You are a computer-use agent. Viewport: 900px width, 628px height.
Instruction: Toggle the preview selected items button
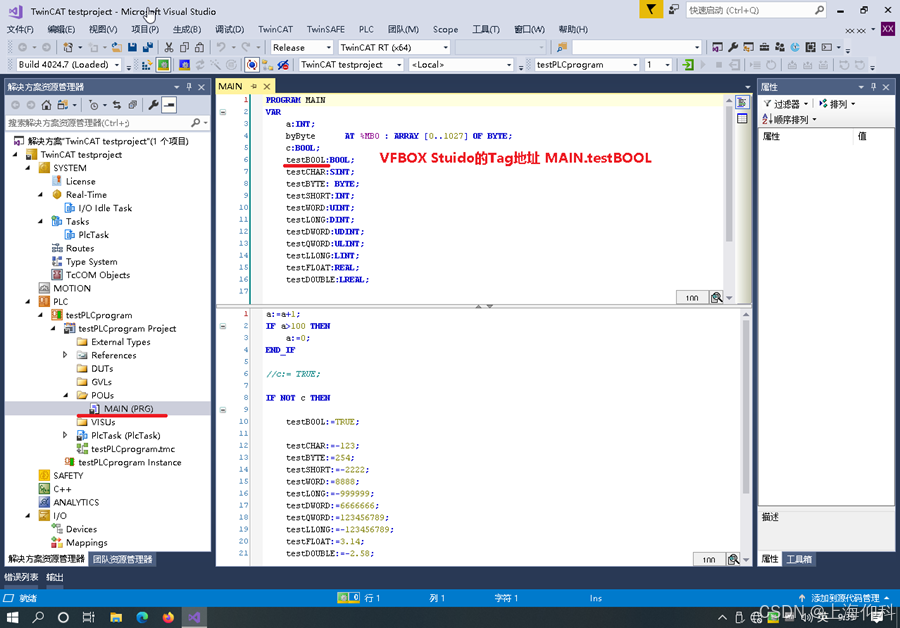coord(169,105)
